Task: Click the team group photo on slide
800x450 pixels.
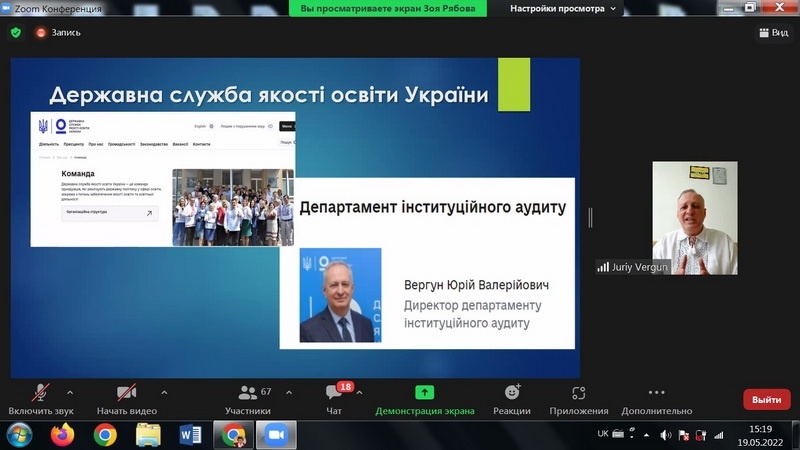Action: coord(233,207)
